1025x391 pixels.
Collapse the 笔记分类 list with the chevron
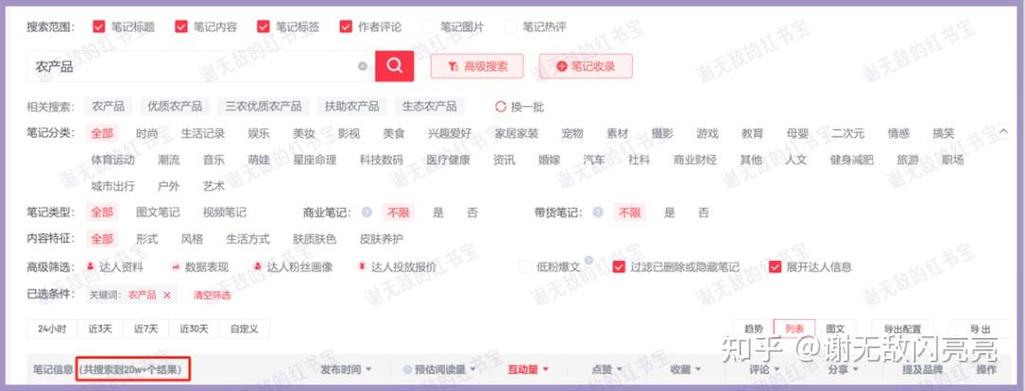[x=1003, y=132]
